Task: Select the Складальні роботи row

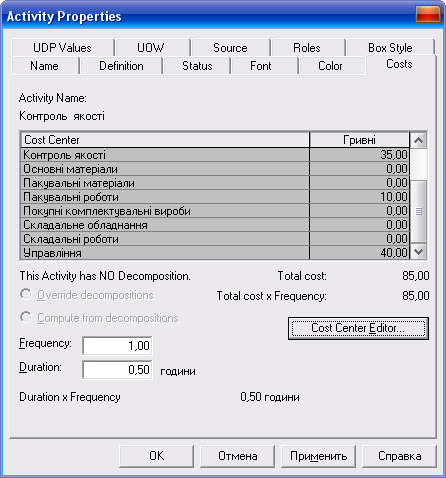Action: (215, 239)
